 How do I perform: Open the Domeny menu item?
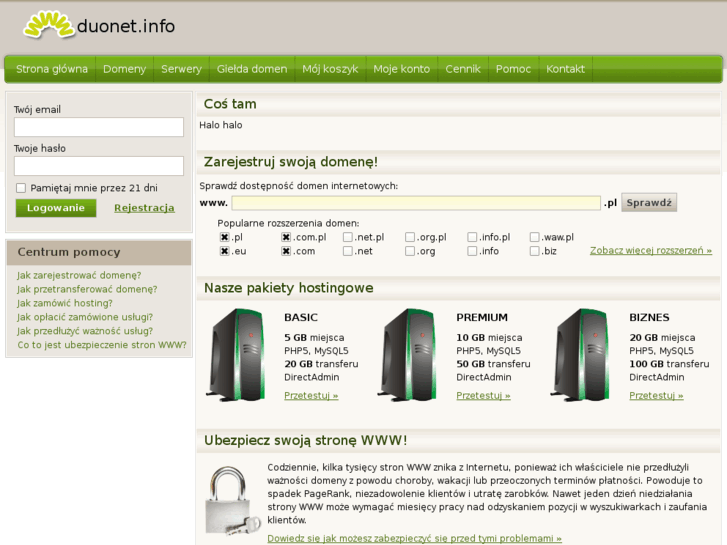[x=124, y=69]
